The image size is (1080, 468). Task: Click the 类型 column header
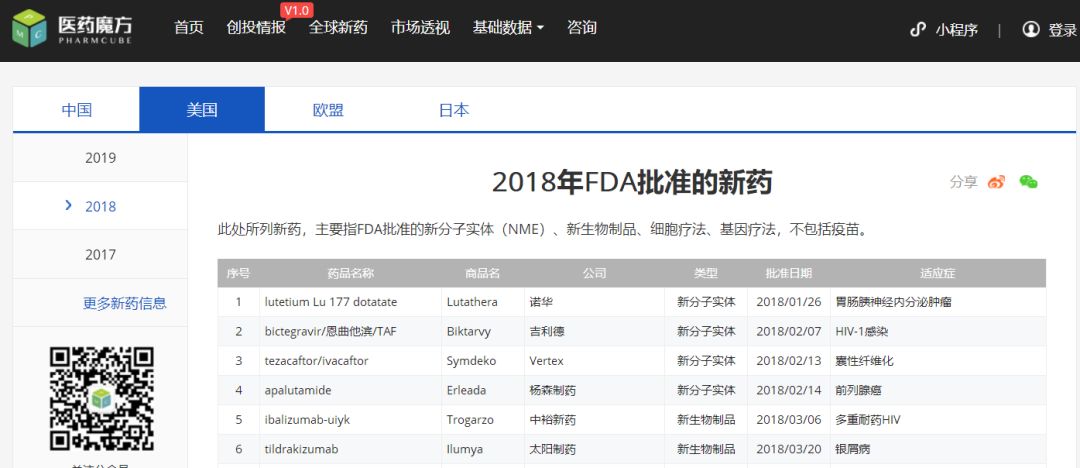(706, 274)
